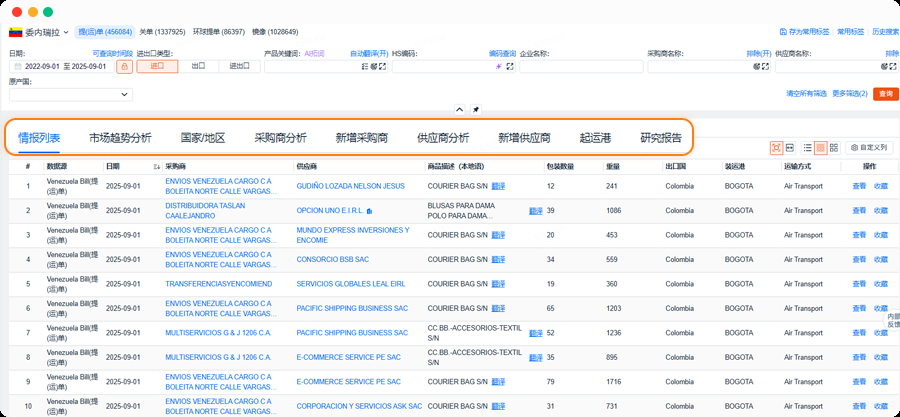Click the 存为常用标签 save icon
This screenshot has height=417, width=900.
[783, 32]
